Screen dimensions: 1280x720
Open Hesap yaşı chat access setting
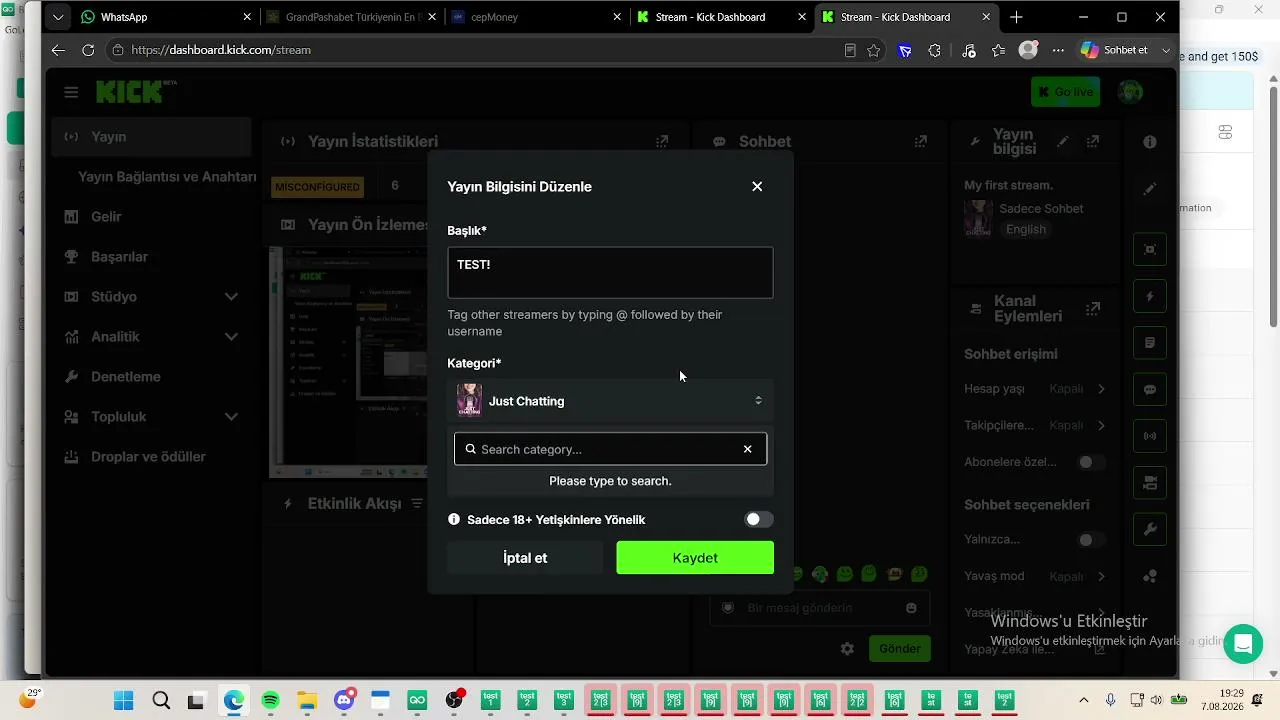1035,389
